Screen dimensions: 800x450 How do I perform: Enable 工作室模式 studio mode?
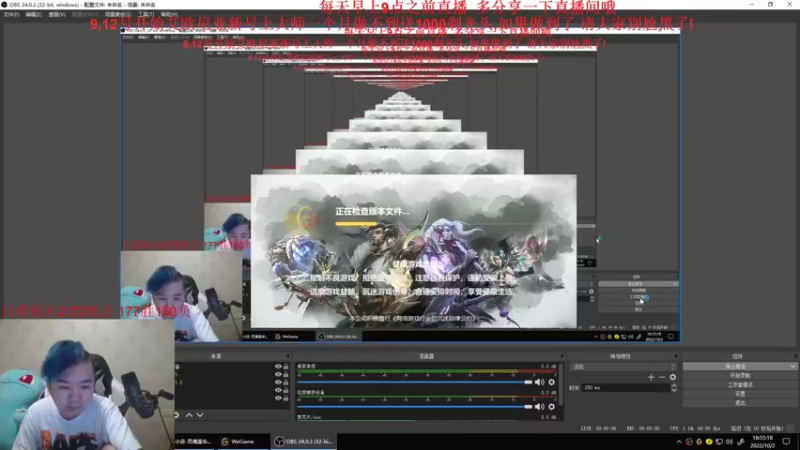tap(740, 385)
